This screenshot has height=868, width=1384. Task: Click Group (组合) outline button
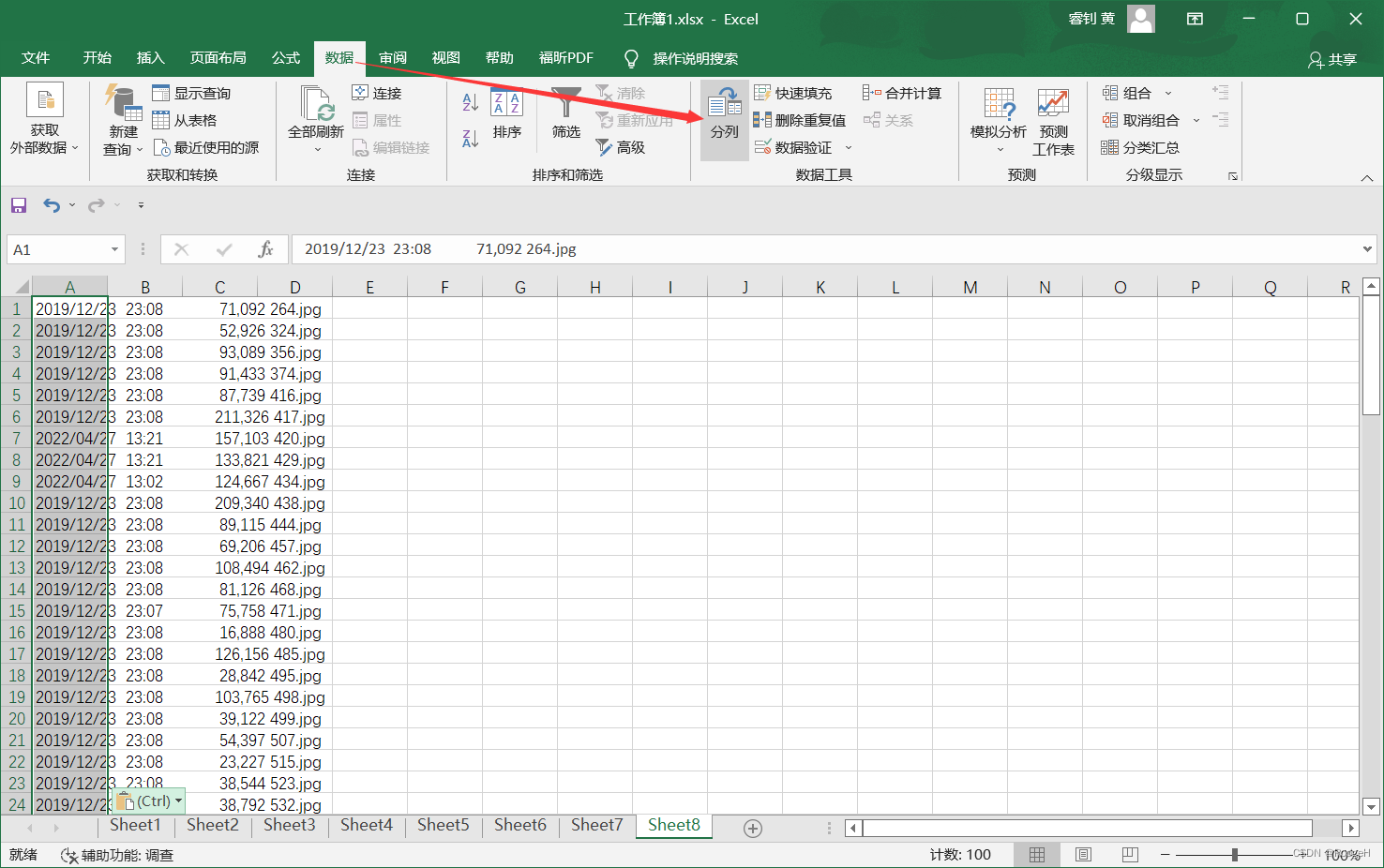point(1127,93)
